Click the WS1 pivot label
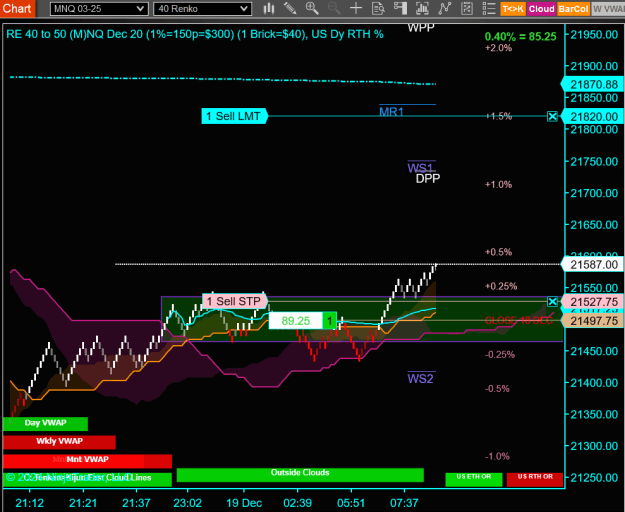This screenshot has height=512, width=625. [420, 168]
